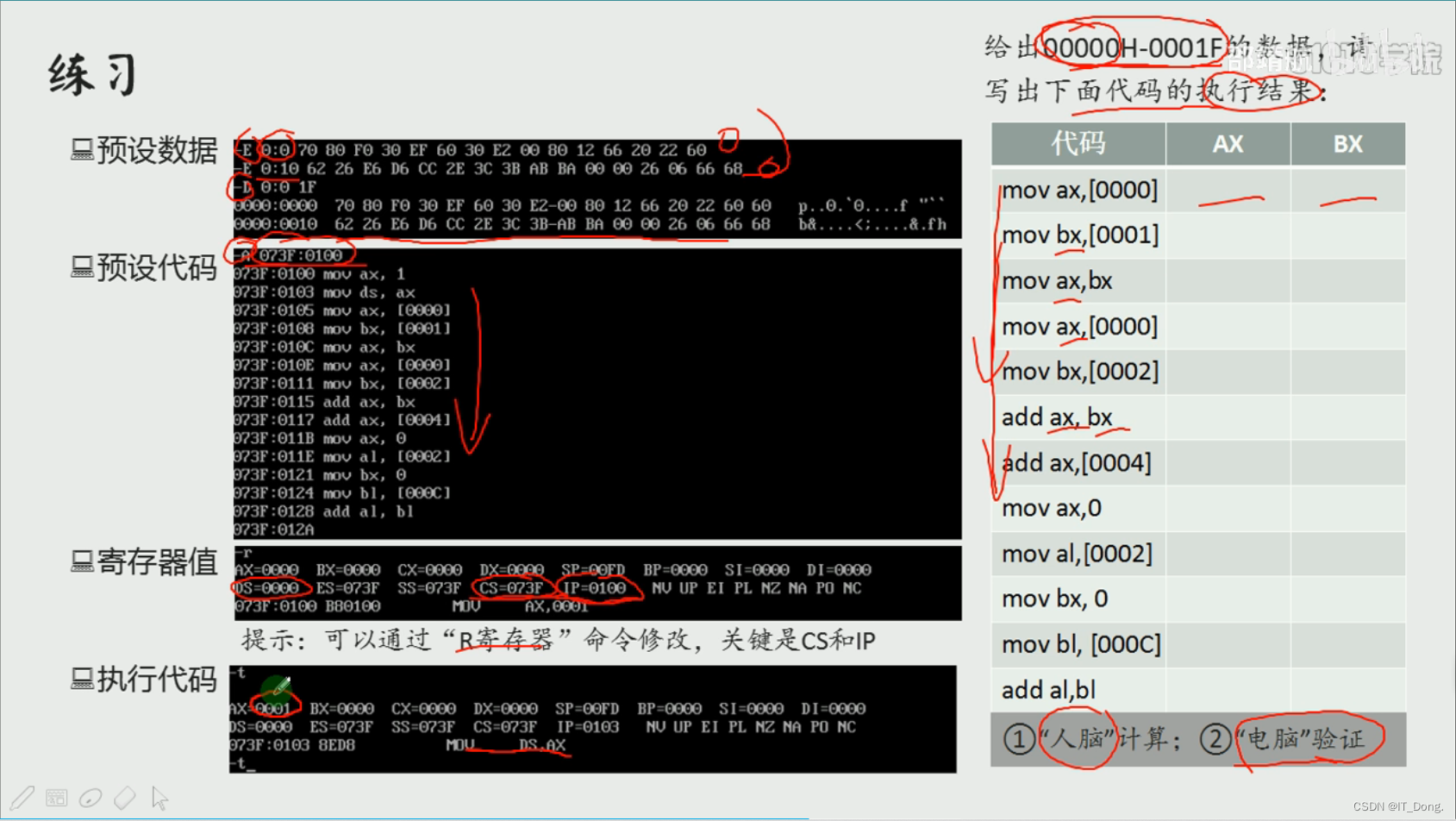The height and width of the screenshot is (821, 1456).
Task: Click the “电脑”验证 footer text
Action: (x=1300, y=739)
